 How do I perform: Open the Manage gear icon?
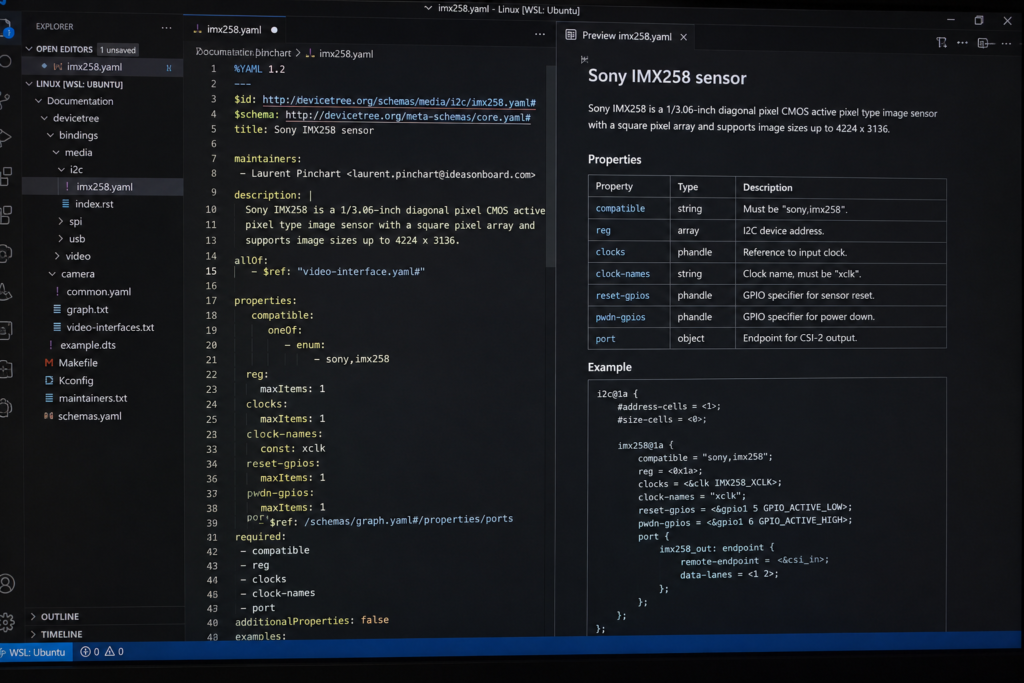[x=7, y=622]
